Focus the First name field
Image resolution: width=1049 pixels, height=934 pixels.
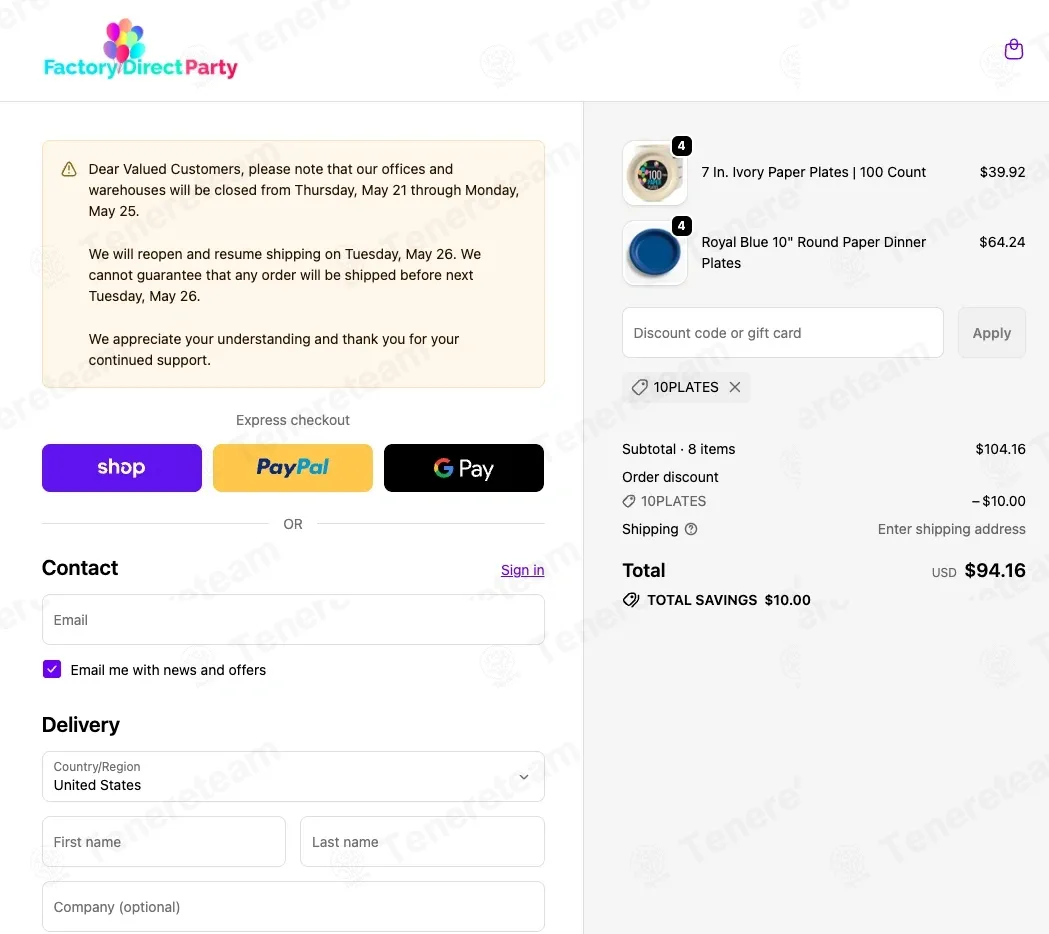(164, 842)
